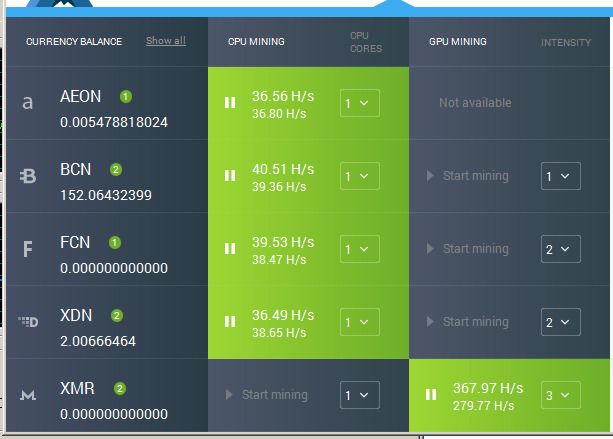
Task: Click the CURRENCY BALANCE header
Action: click(74, 41)
